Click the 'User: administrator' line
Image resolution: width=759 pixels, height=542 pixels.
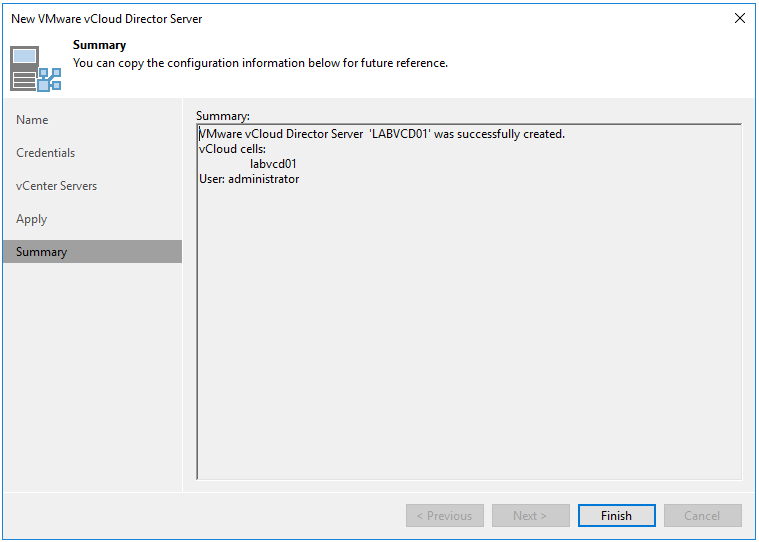click(249, 179)
